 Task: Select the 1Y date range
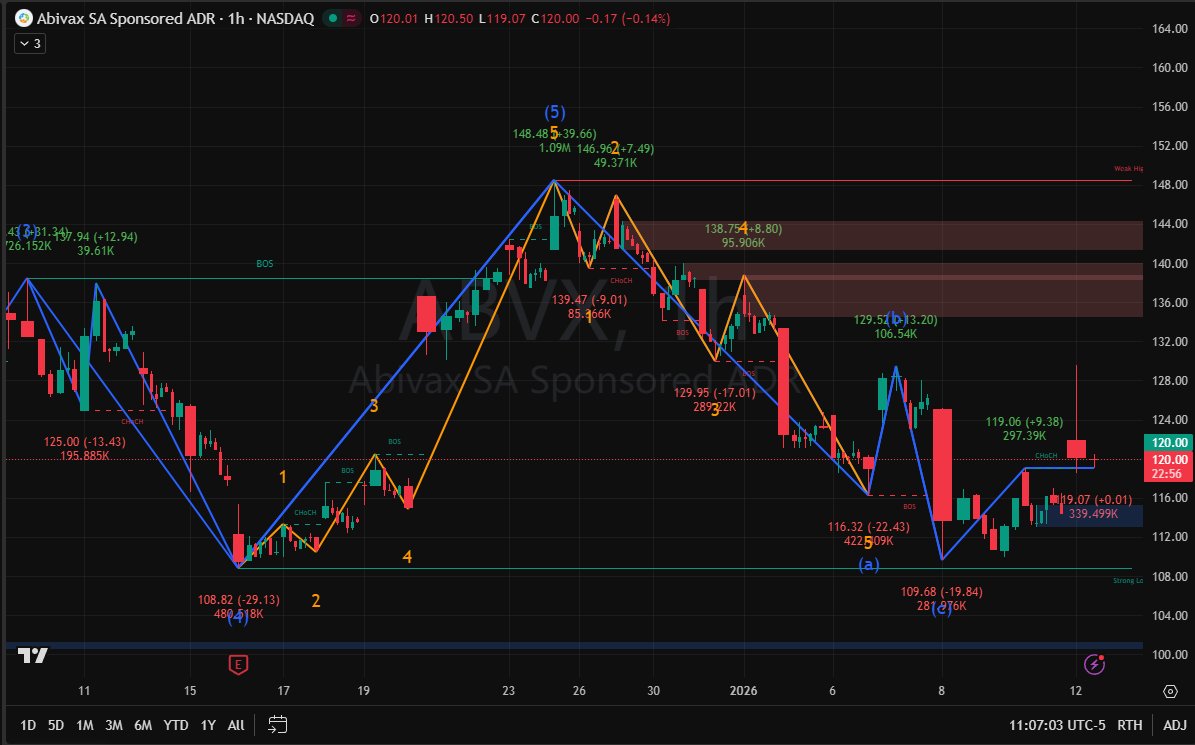pyautogui.click(x=208, y=725)
